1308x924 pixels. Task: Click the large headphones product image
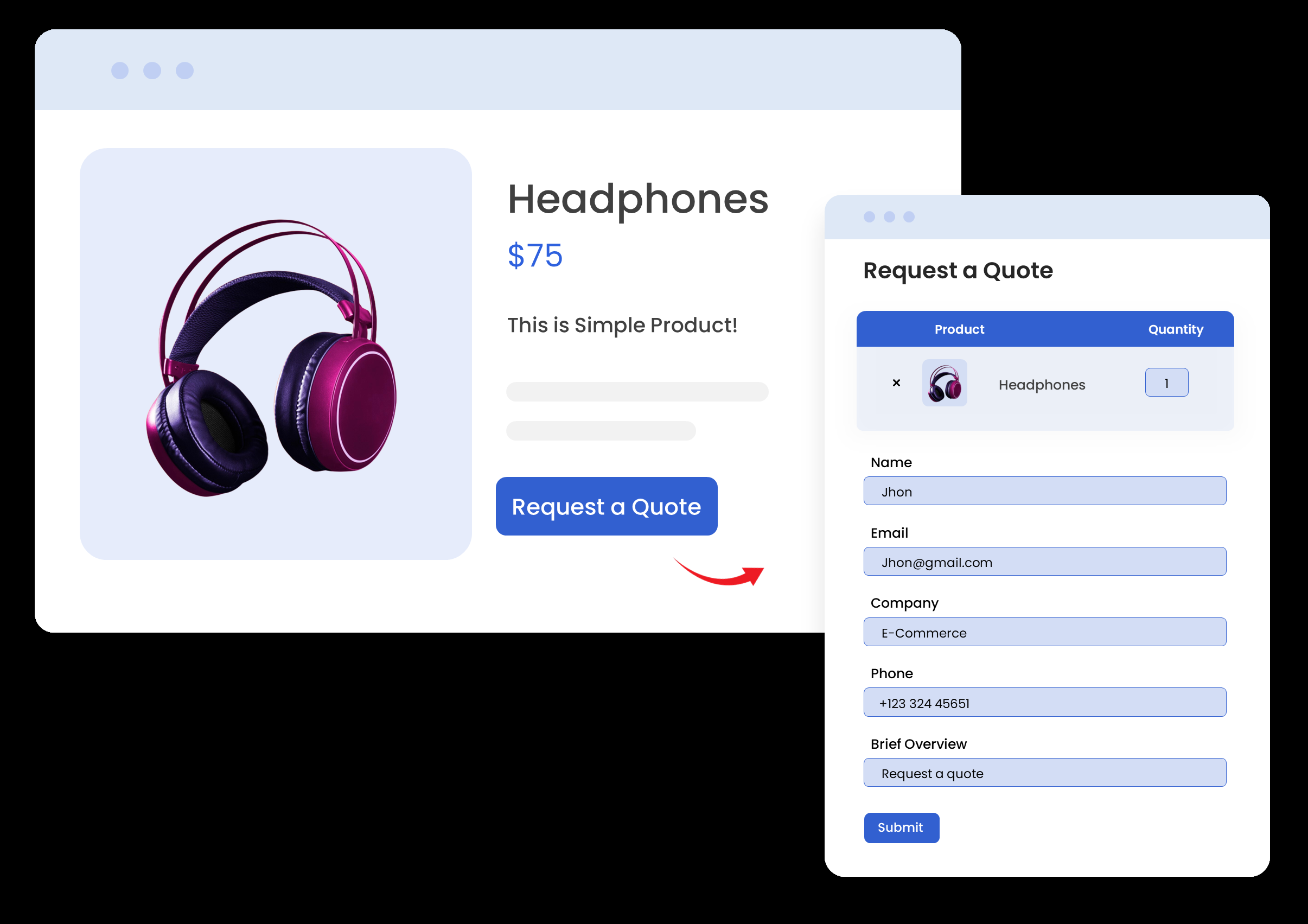click(271, 358)
